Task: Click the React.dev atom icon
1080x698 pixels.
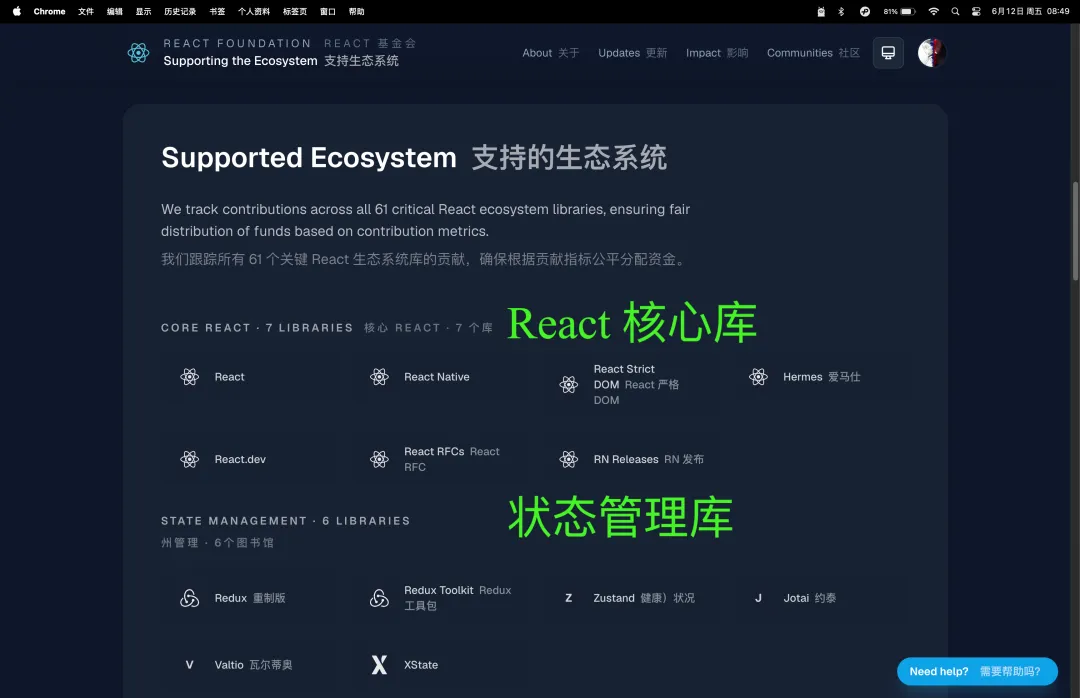Action: pyautogui.click(x=189, y=460)
